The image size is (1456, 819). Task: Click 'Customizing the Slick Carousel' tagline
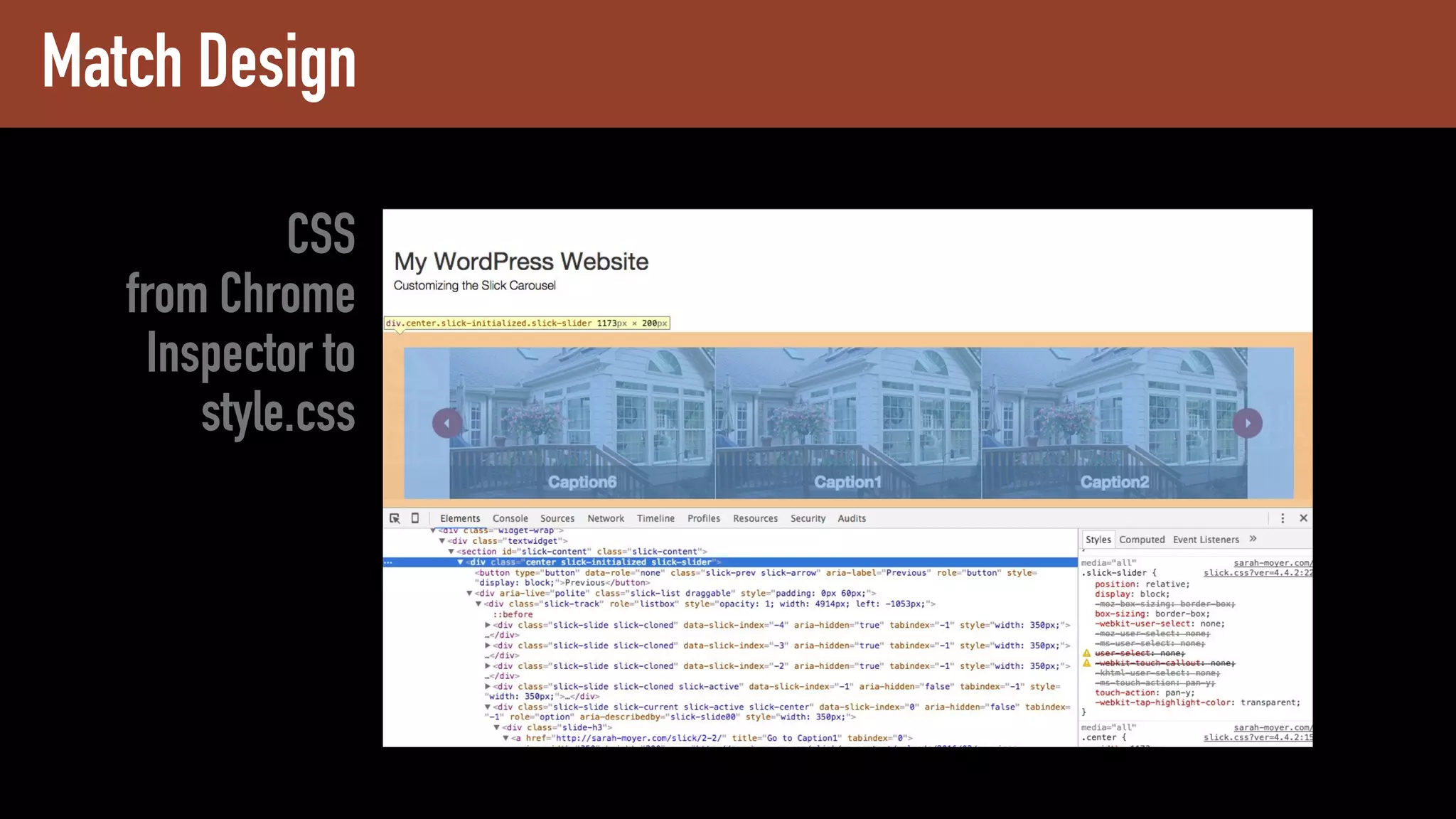[x=475, y=286]
